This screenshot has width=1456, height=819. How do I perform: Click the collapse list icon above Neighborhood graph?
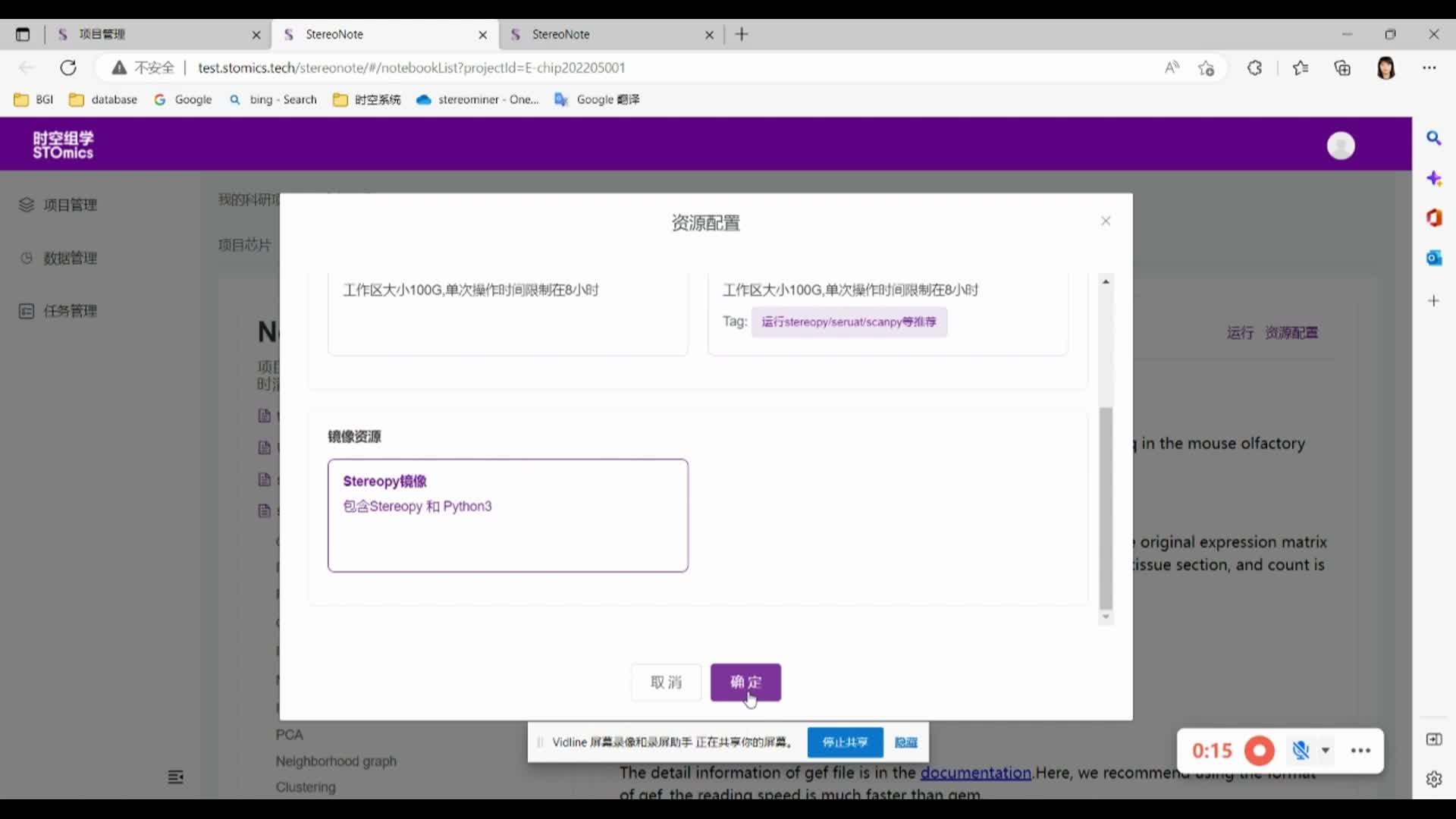tap(175, 777)
